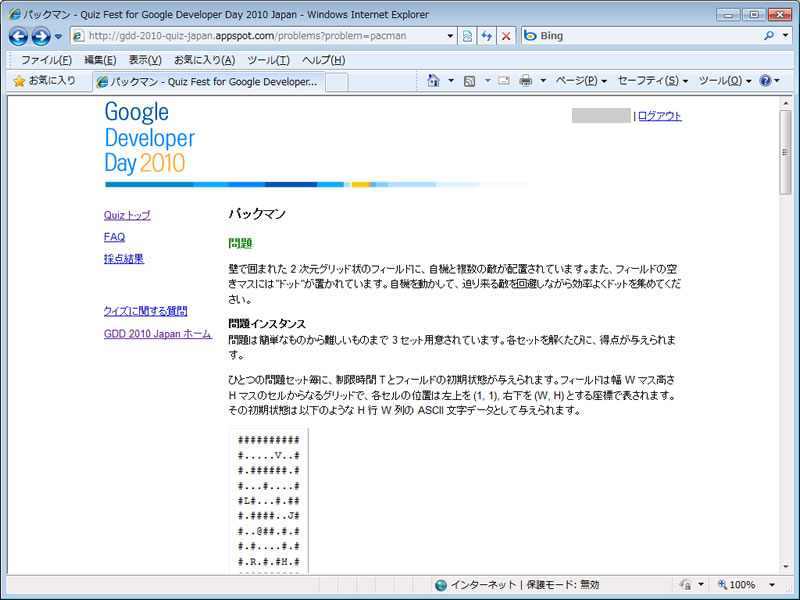Stop loading with the red X icon
This screenshot has width=800, height=600.
pos(506,37)
